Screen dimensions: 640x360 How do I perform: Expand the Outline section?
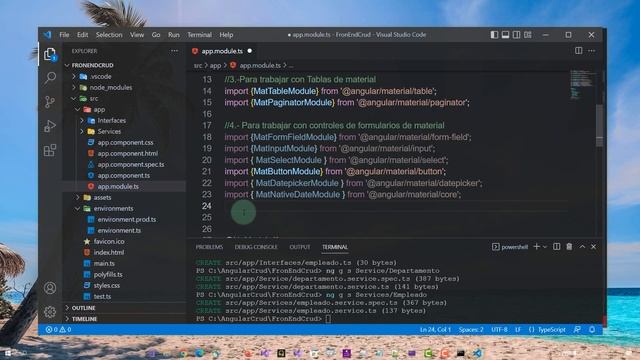(83, 308)
